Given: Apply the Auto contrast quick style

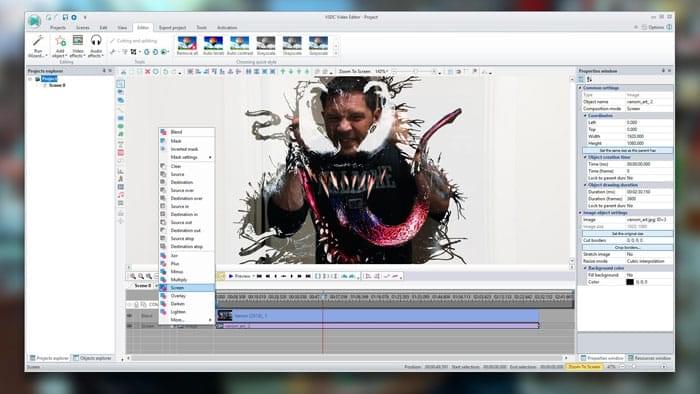Looking at the screenshot, I should click(240, 46).
